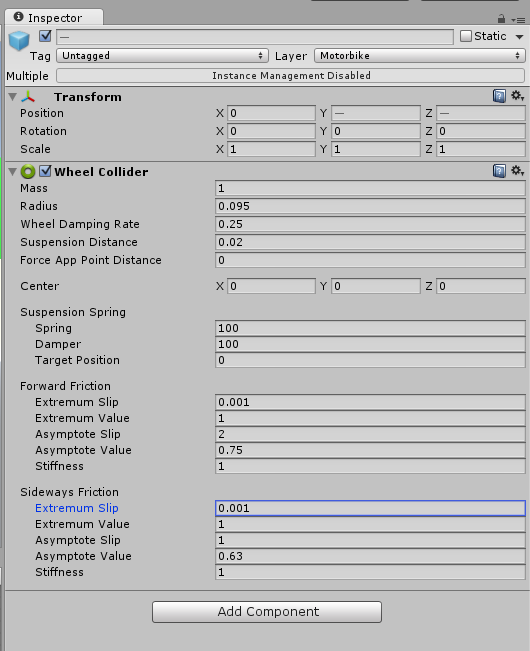Click the GameObject cube icon
The height and width of the screenshot is (651, 530).
19,41
